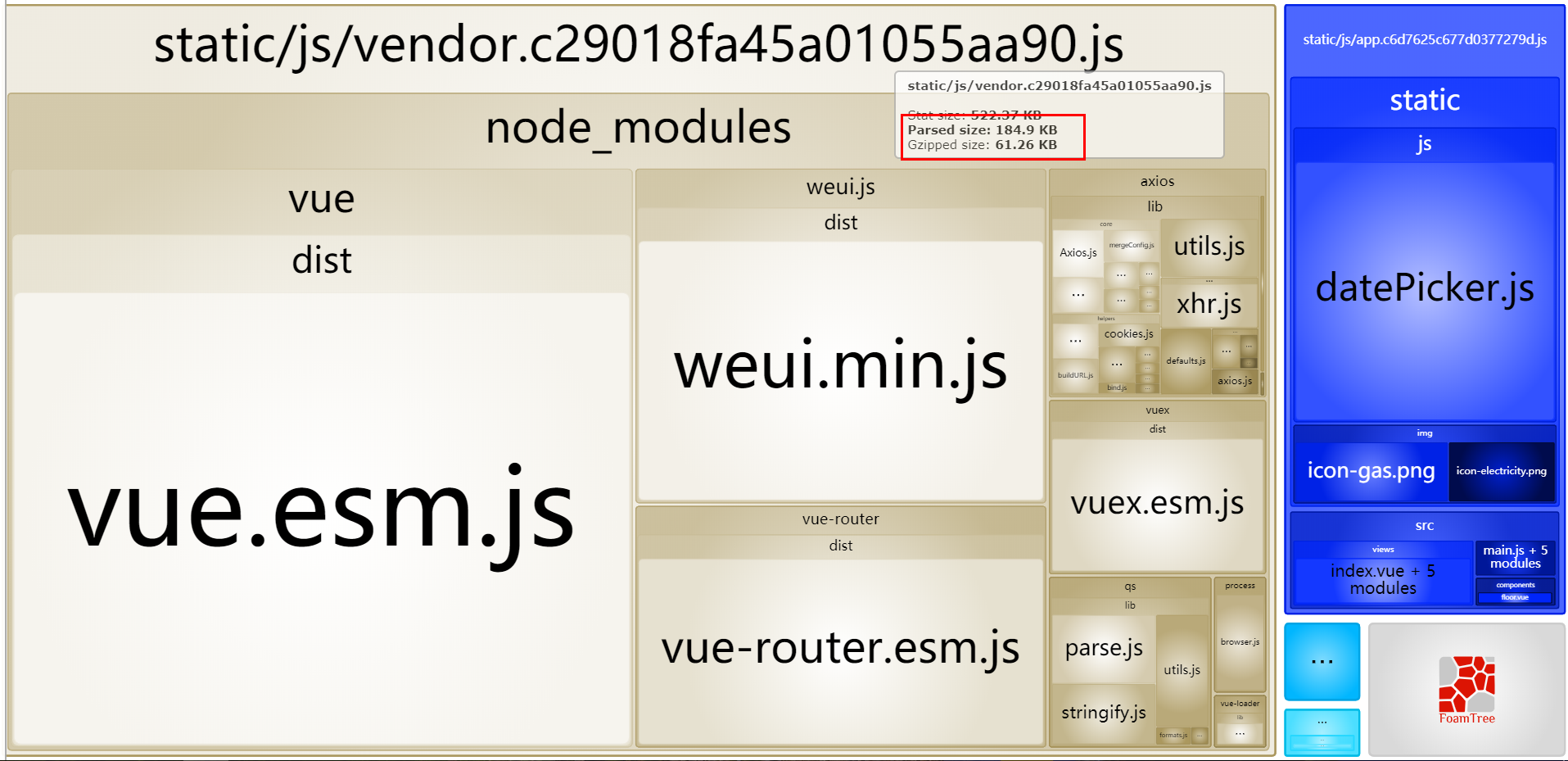
Task: Select the vuex package header
Action: click(x=1157, y=410)
